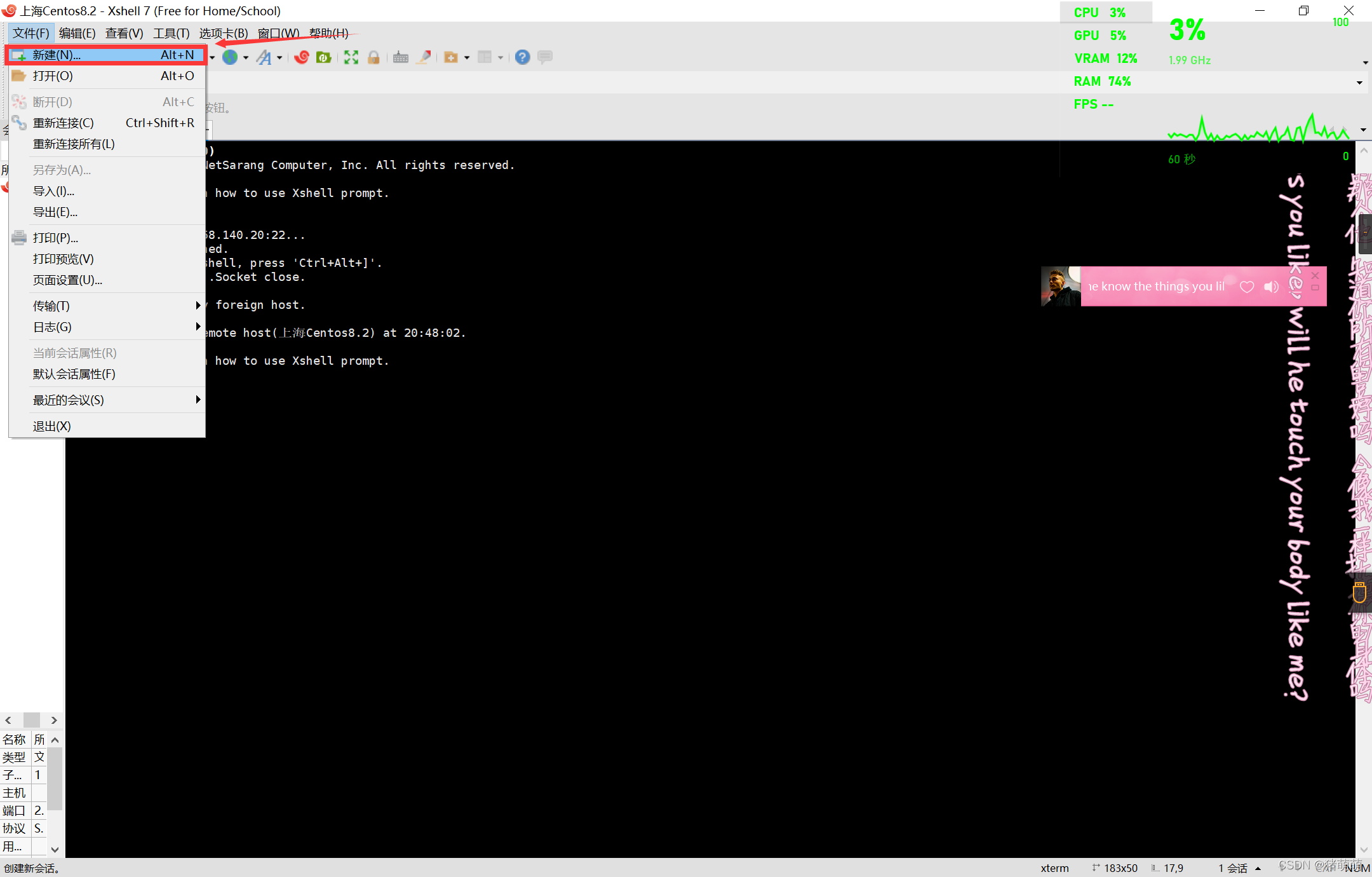Click the music widget album thumbnail
Viewport: 1372px width, 877px height.
click(1060, 287)
